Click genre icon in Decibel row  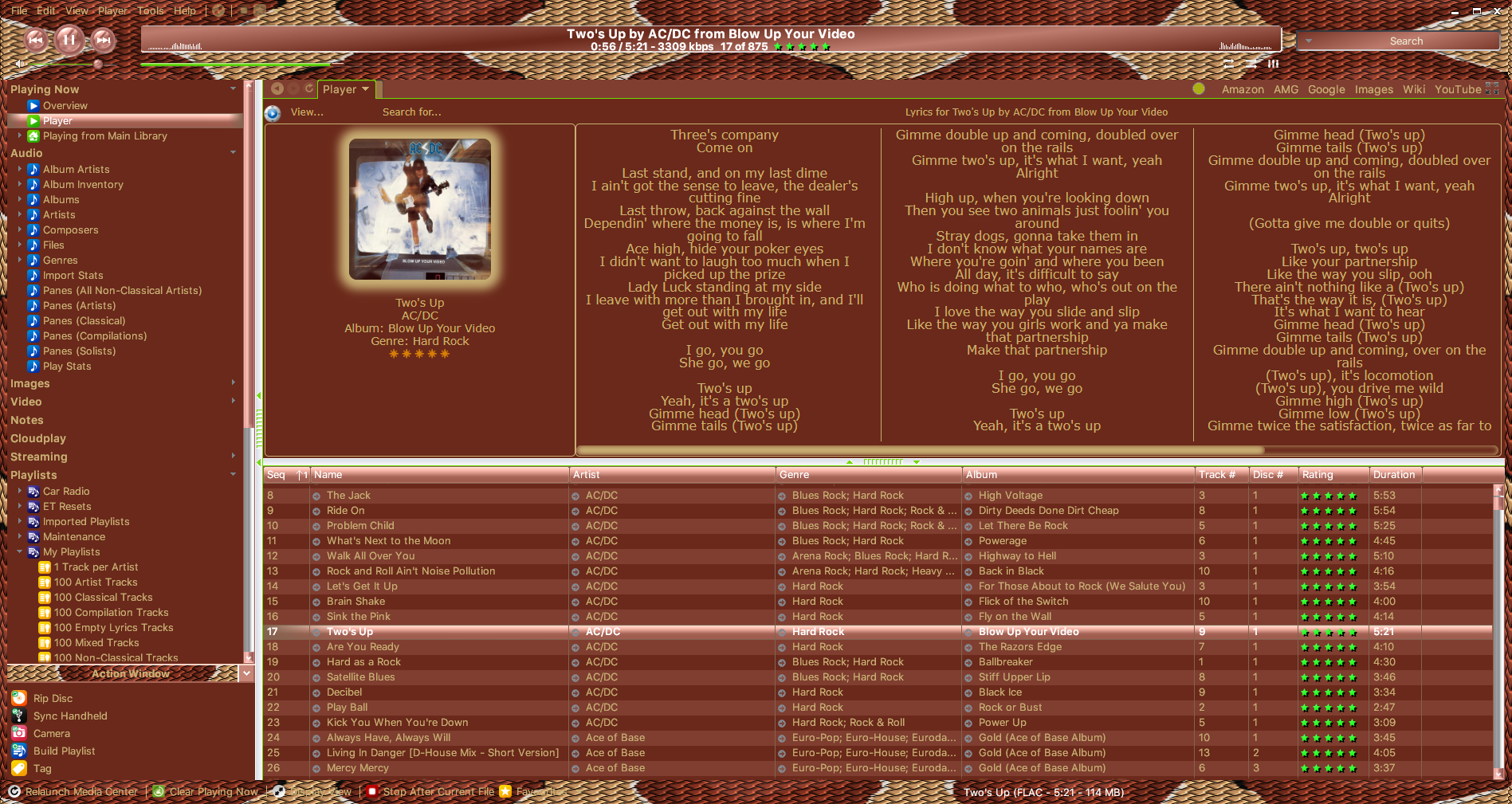point(782,692)
